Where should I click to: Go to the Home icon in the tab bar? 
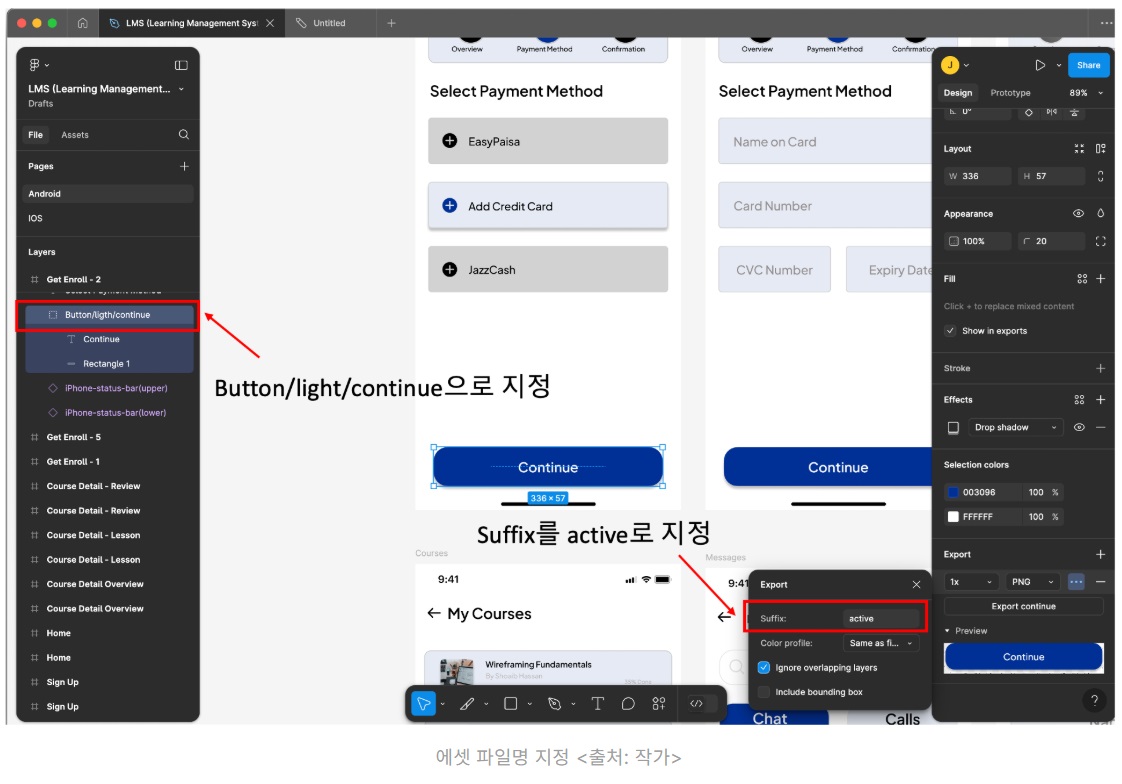click(x=82, y=23)
